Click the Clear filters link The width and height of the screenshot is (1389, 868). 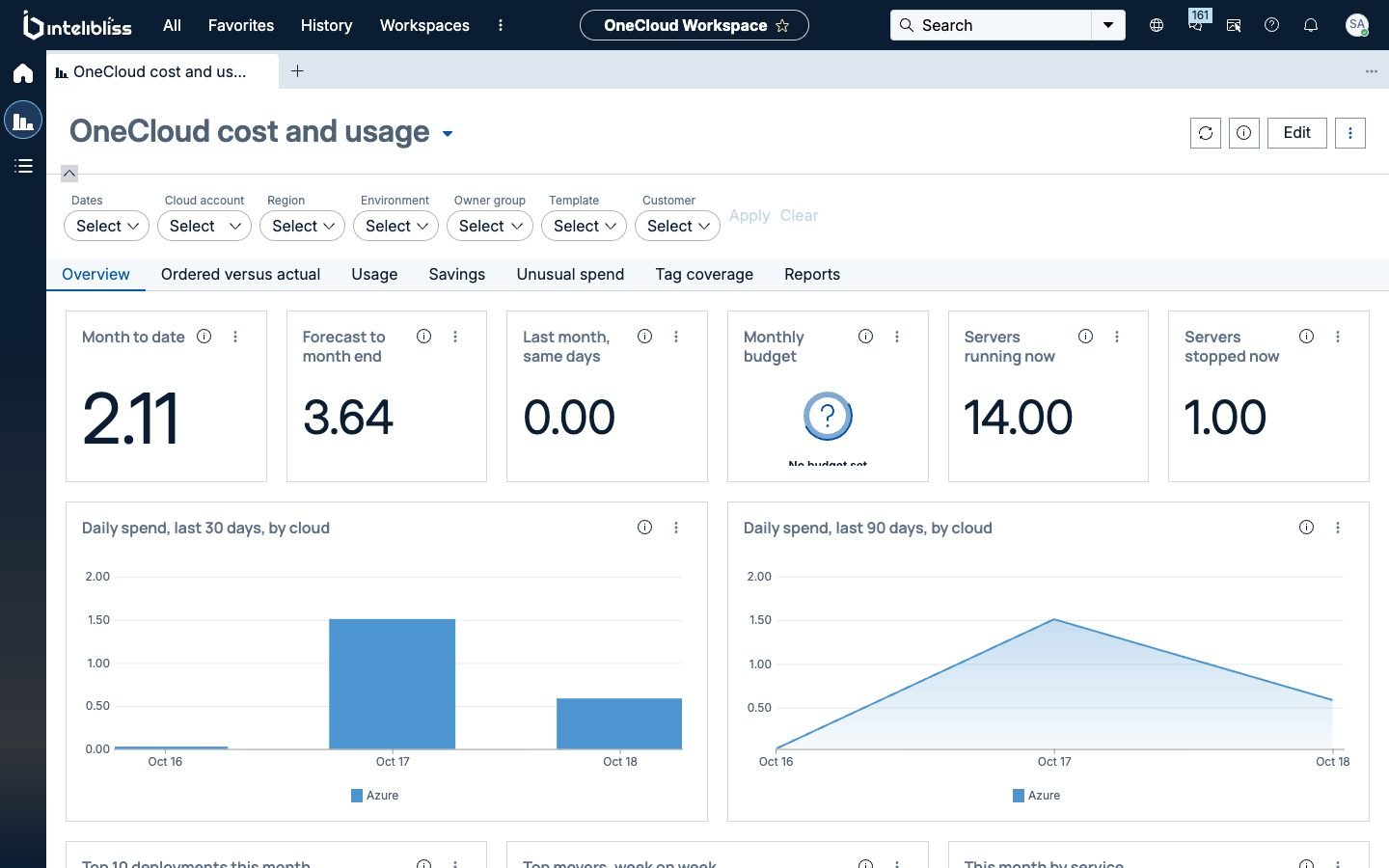(x=799, y=216)
